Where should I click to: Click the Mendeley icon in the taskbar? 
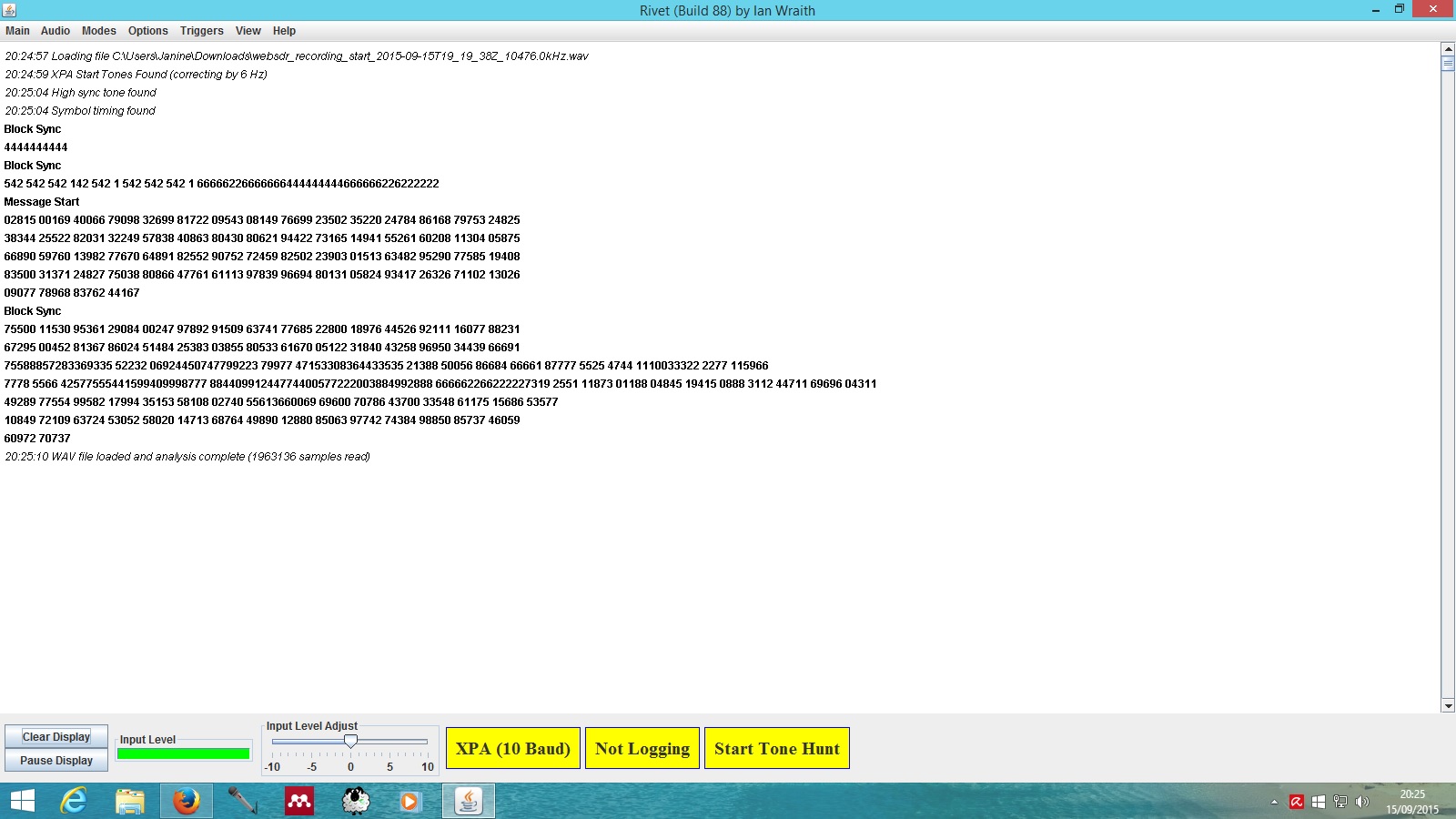[299, 801]
